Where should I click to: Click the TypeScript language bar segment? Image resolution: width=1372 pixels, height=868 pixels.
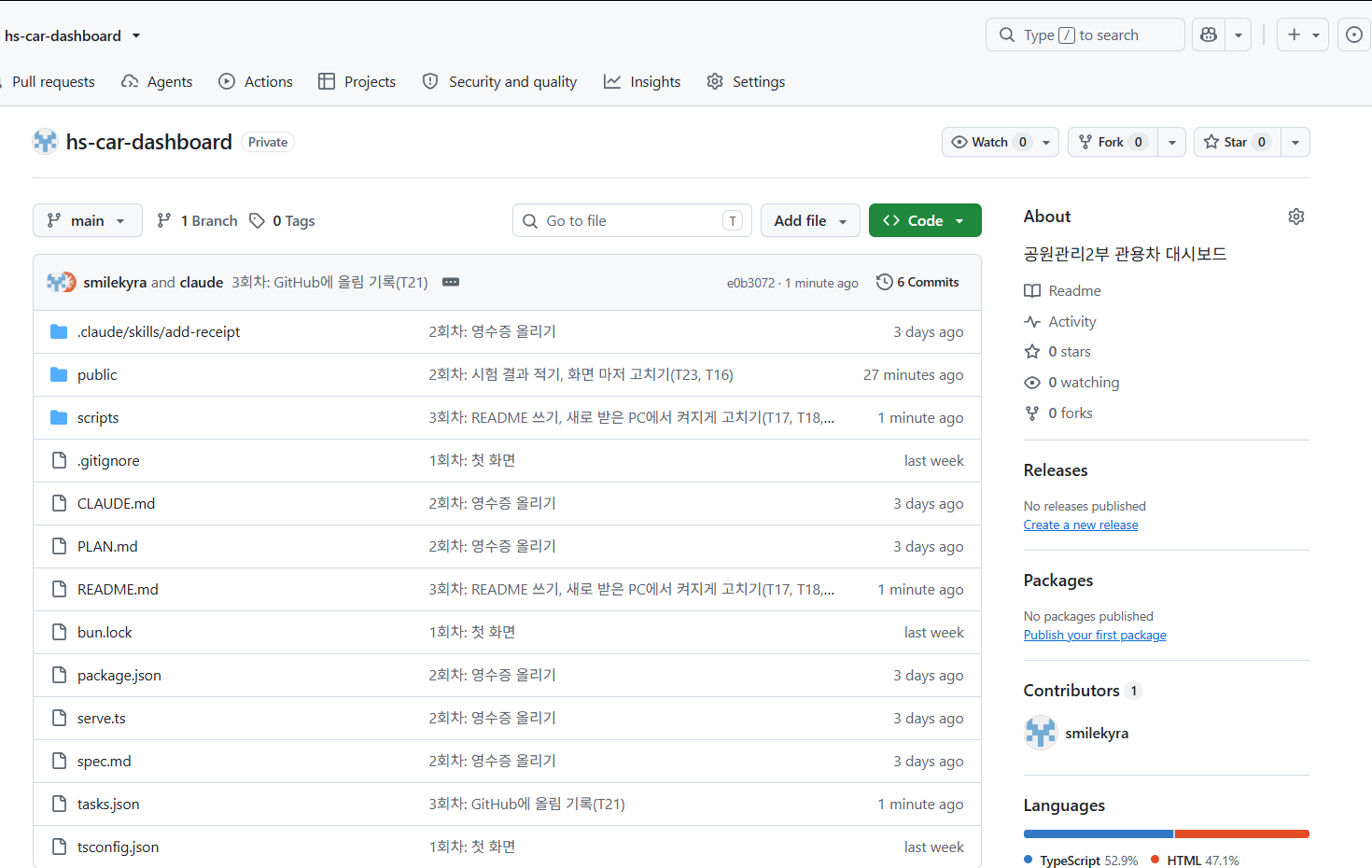(x=1099, y=833)
